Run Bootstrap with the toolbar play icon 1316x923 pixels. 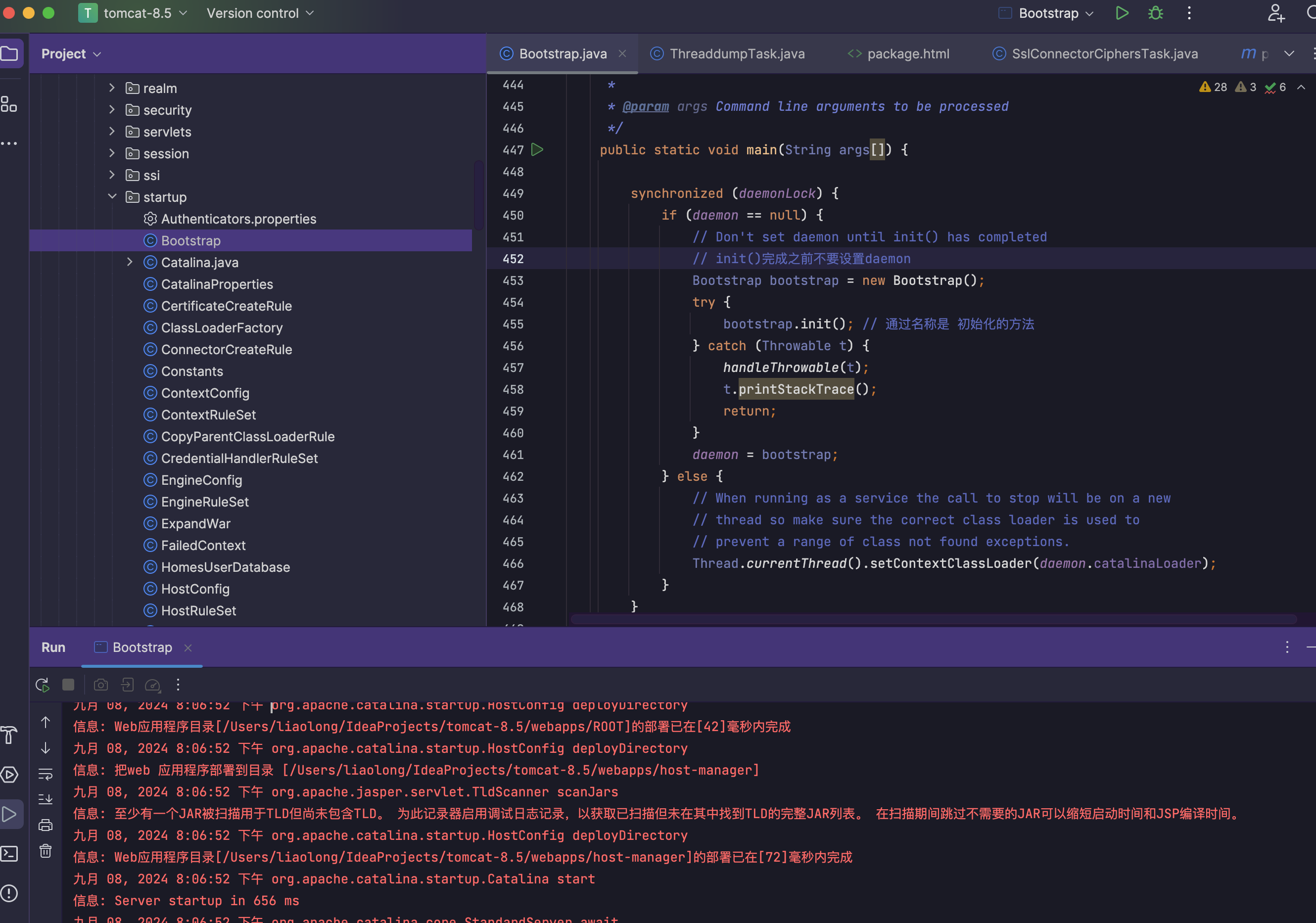click(1122, 13)
